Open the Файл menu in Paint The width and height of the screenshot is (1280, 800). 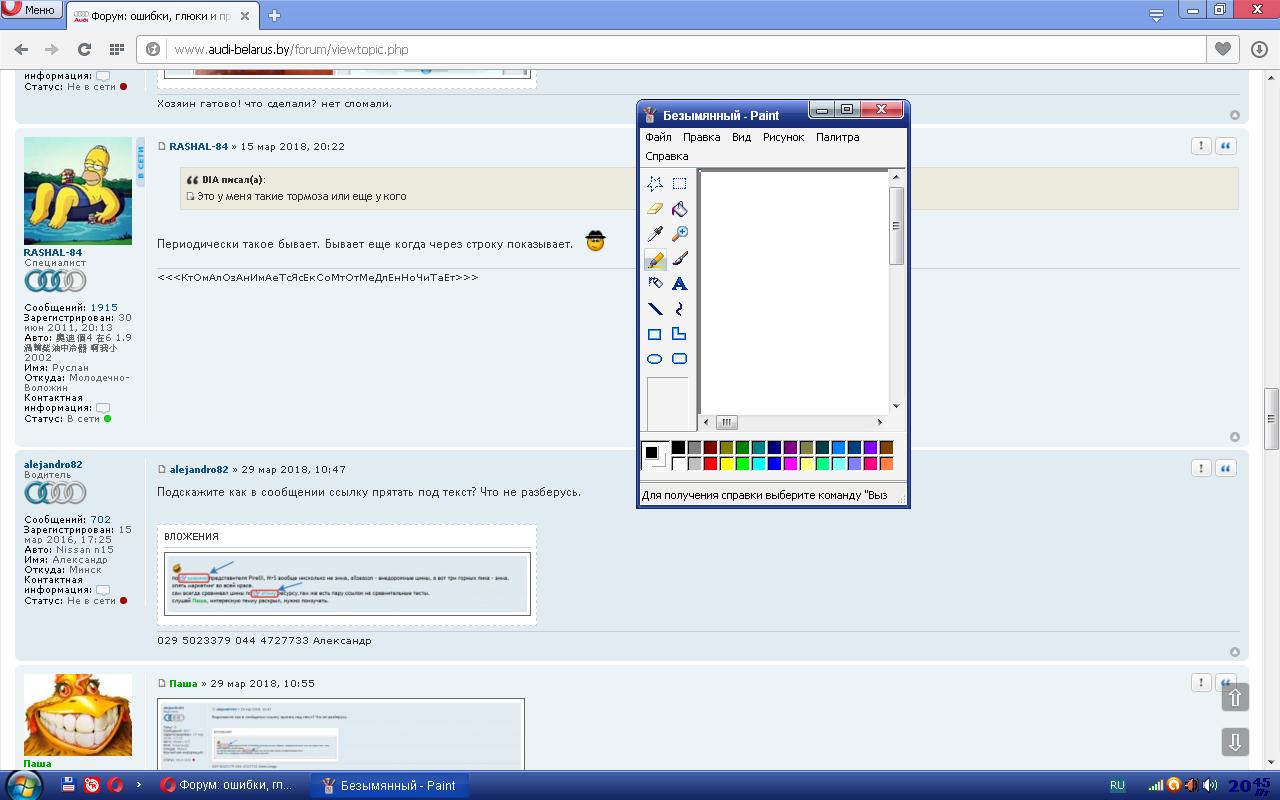pos(658,137)
